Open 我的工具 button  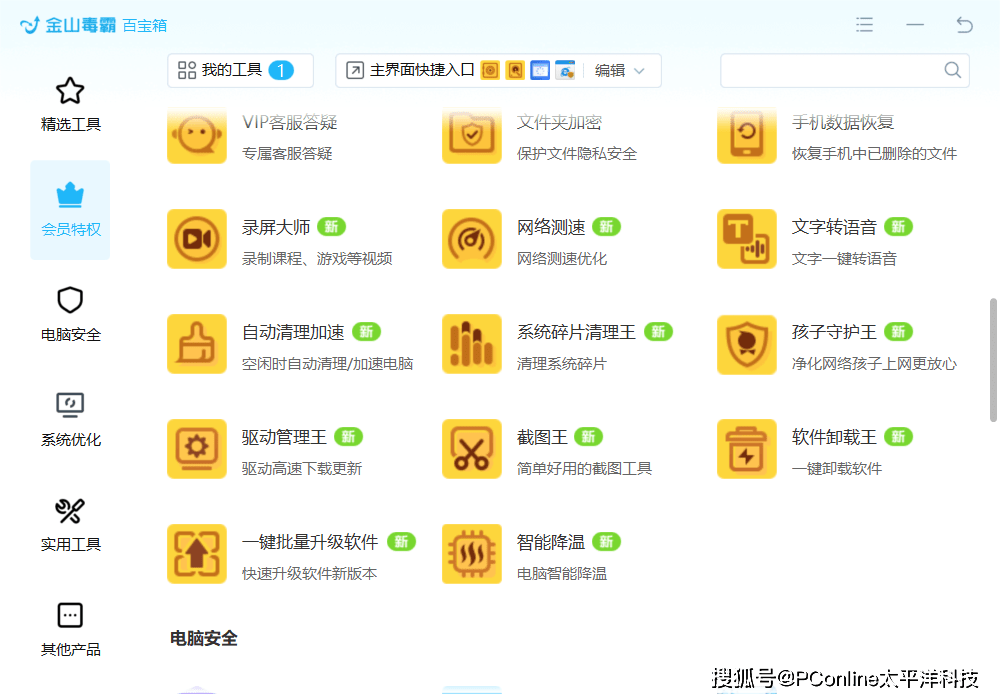pos(240,70)
